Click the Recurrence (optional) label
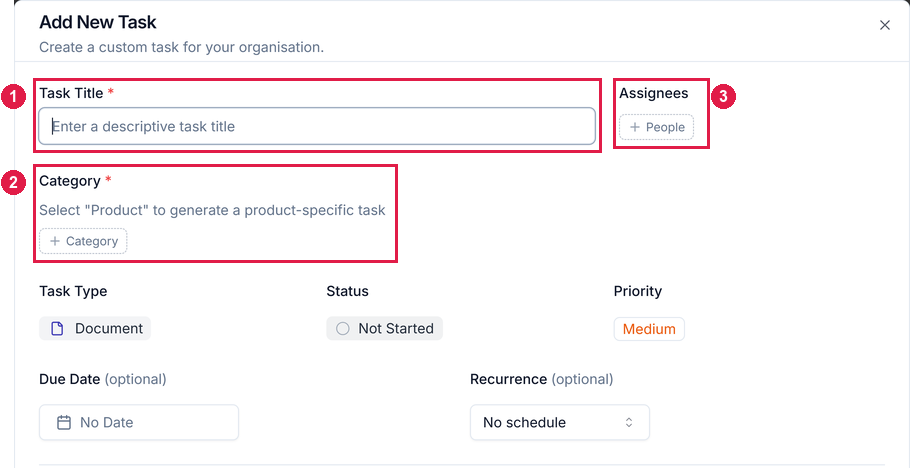Image resolution: width=910 pixels, height=468 pixels. (541, 379)
